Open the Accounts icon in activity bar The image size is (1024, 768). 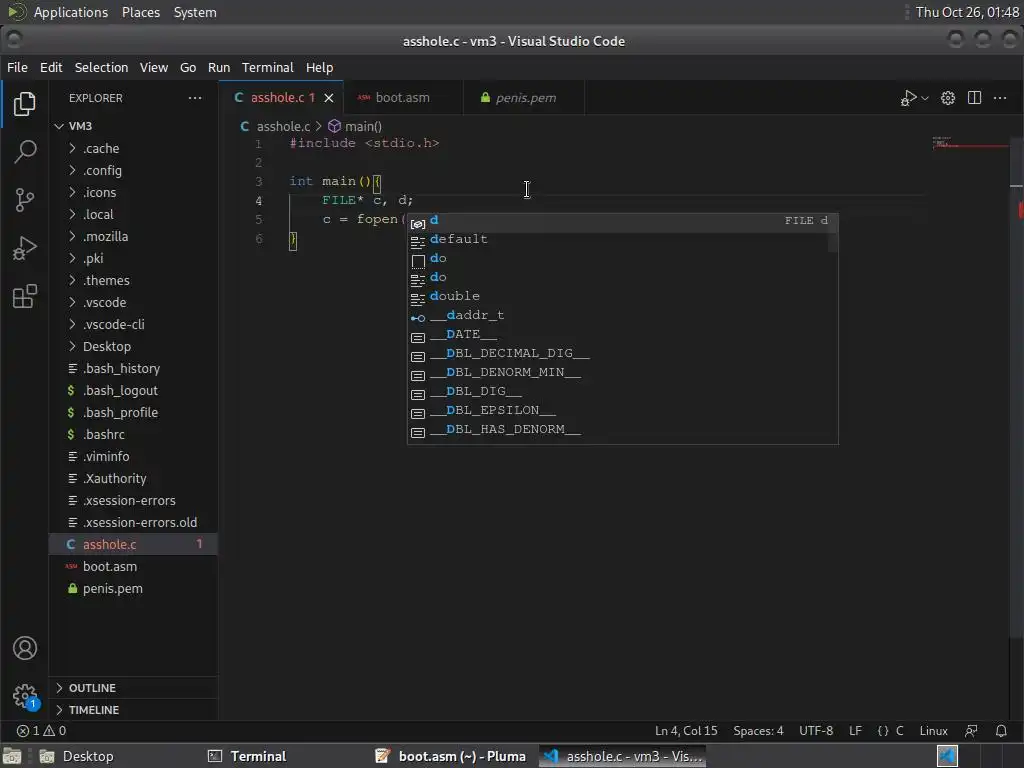[25, 648]
